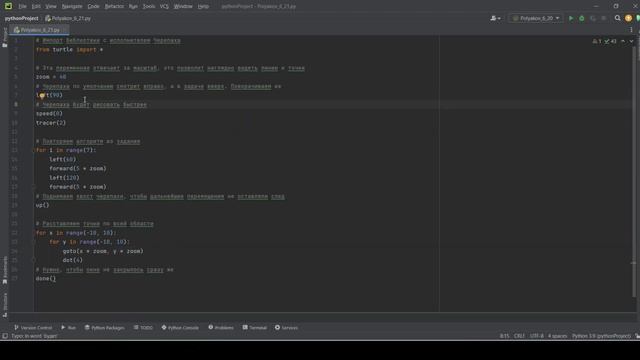
Task: Open the View menu
Action: click(51, 6)
